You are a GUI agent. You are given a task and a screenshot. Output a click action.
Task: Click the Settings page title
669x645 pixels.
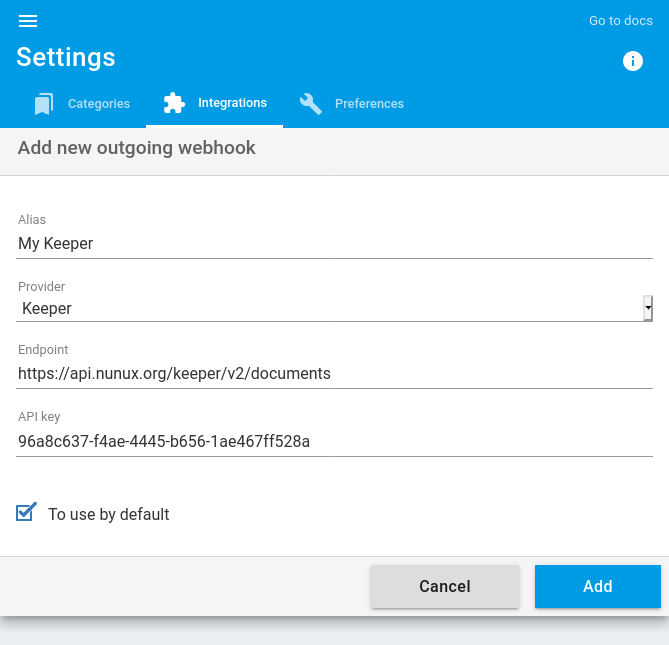[66, 57]
